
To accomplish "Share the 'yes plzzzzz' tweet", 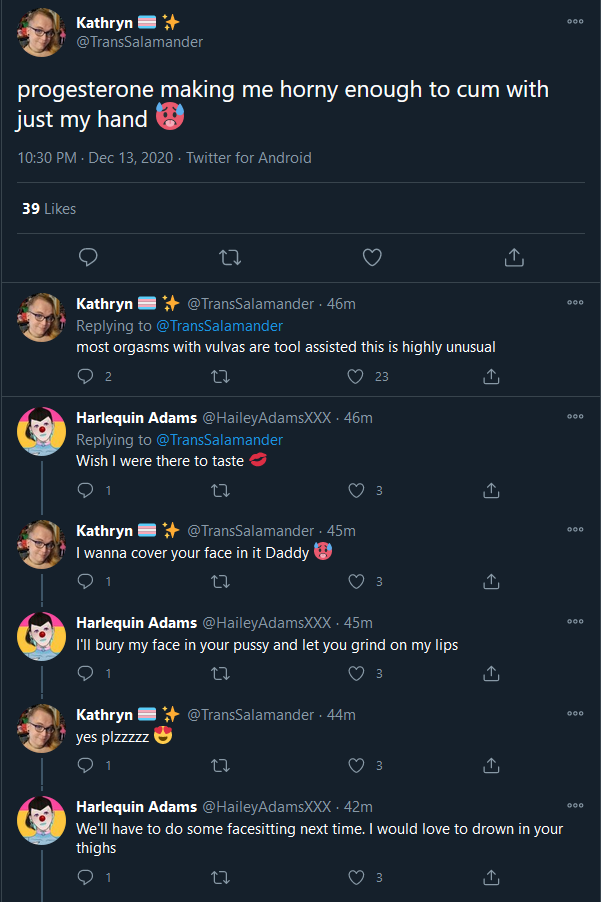I will pos(491,765).
